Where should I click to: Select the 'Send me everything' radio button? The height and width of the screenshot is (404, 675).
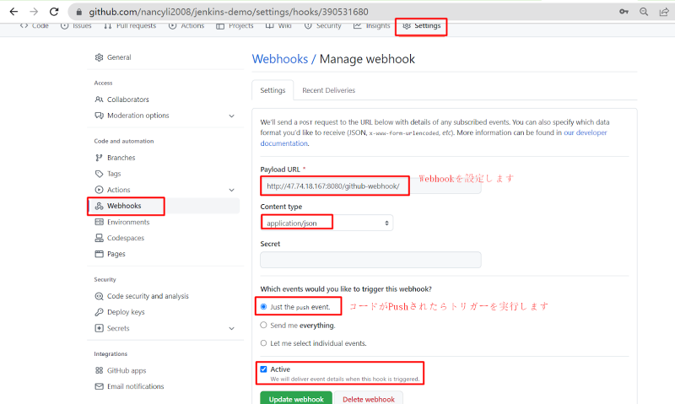click(263, 325)
